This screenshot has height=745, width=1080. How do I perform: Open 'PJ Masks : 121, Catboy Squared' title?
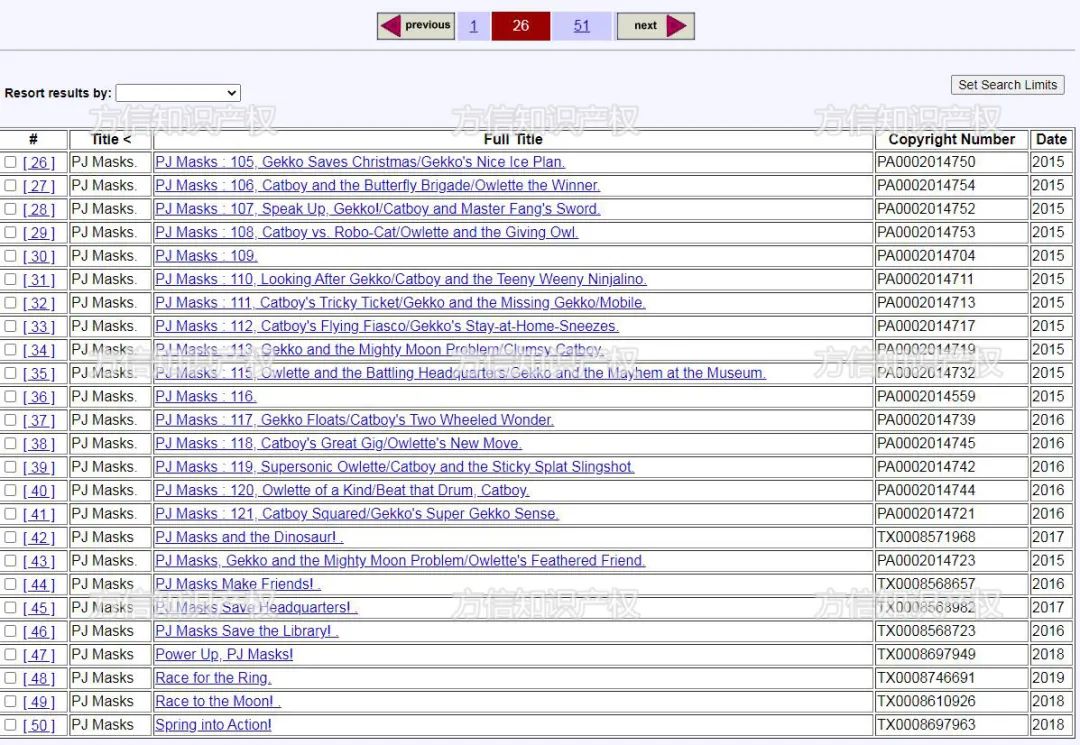(x=357, y=513)
